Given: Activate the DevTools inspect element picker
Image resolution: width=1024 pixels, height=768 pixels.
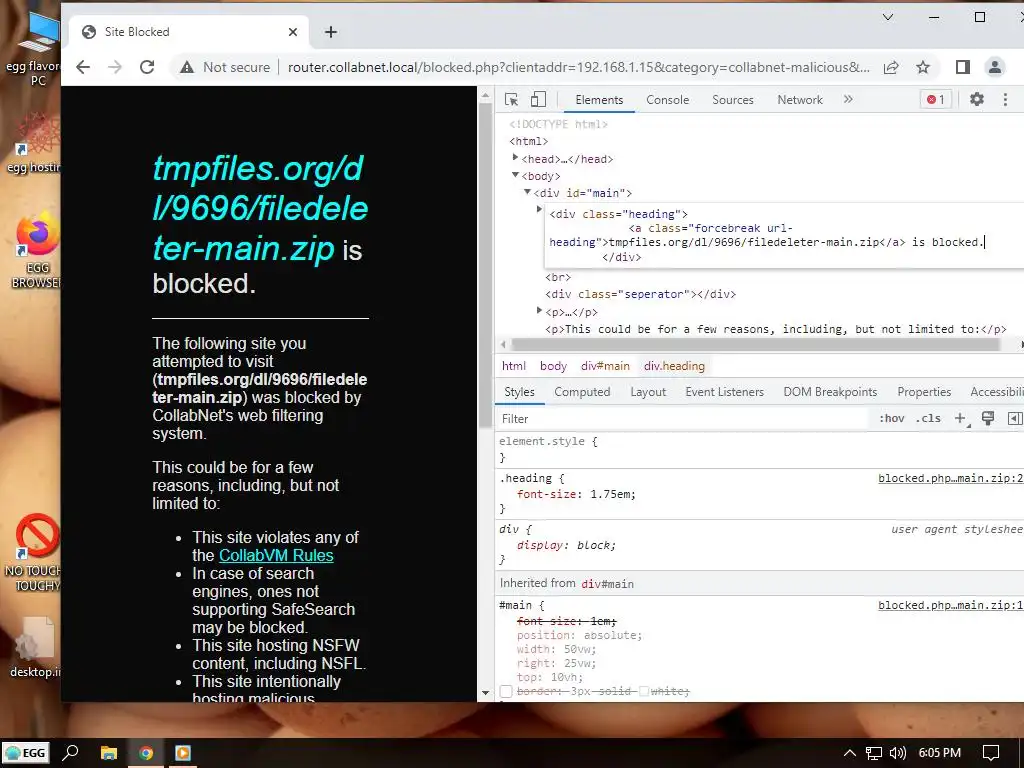Looking at the screenshot, I should point(511,100).
